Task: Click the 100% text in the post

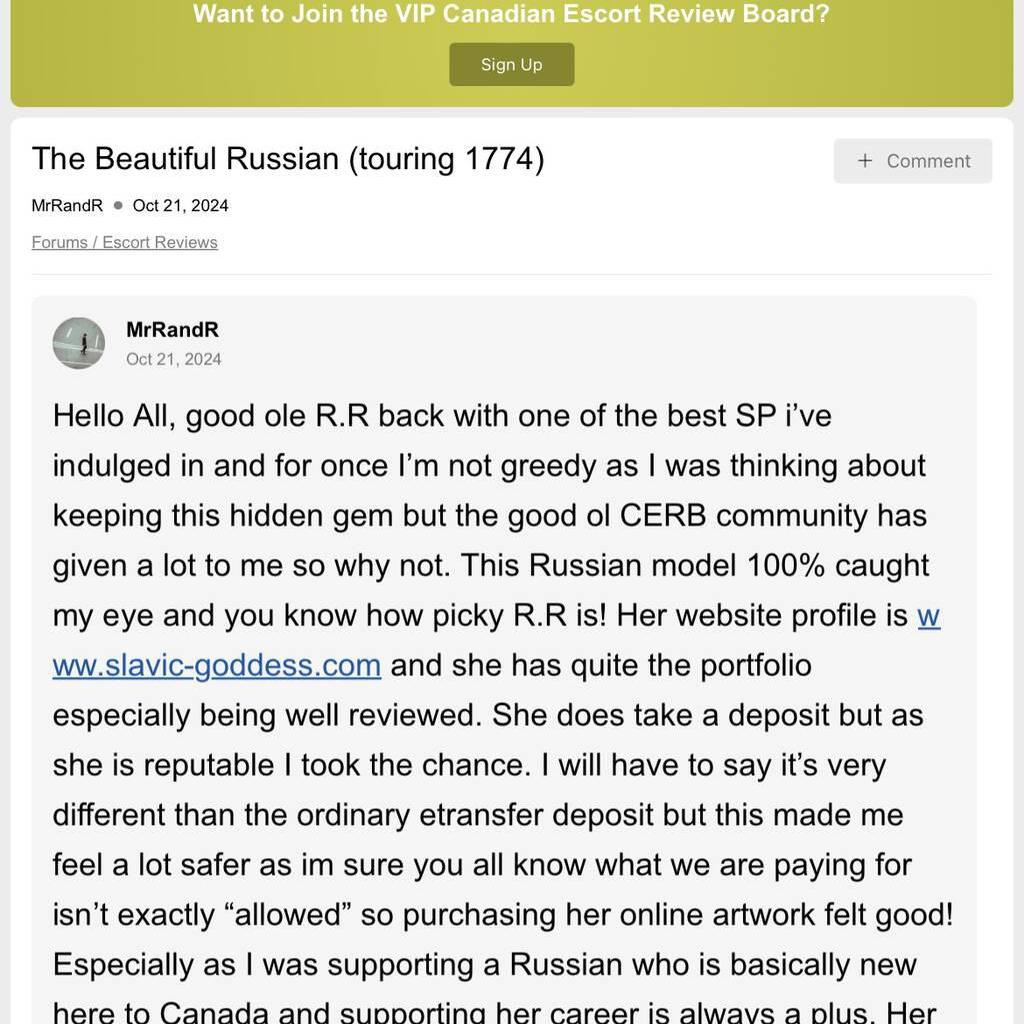Action: [x=785, y=565]
